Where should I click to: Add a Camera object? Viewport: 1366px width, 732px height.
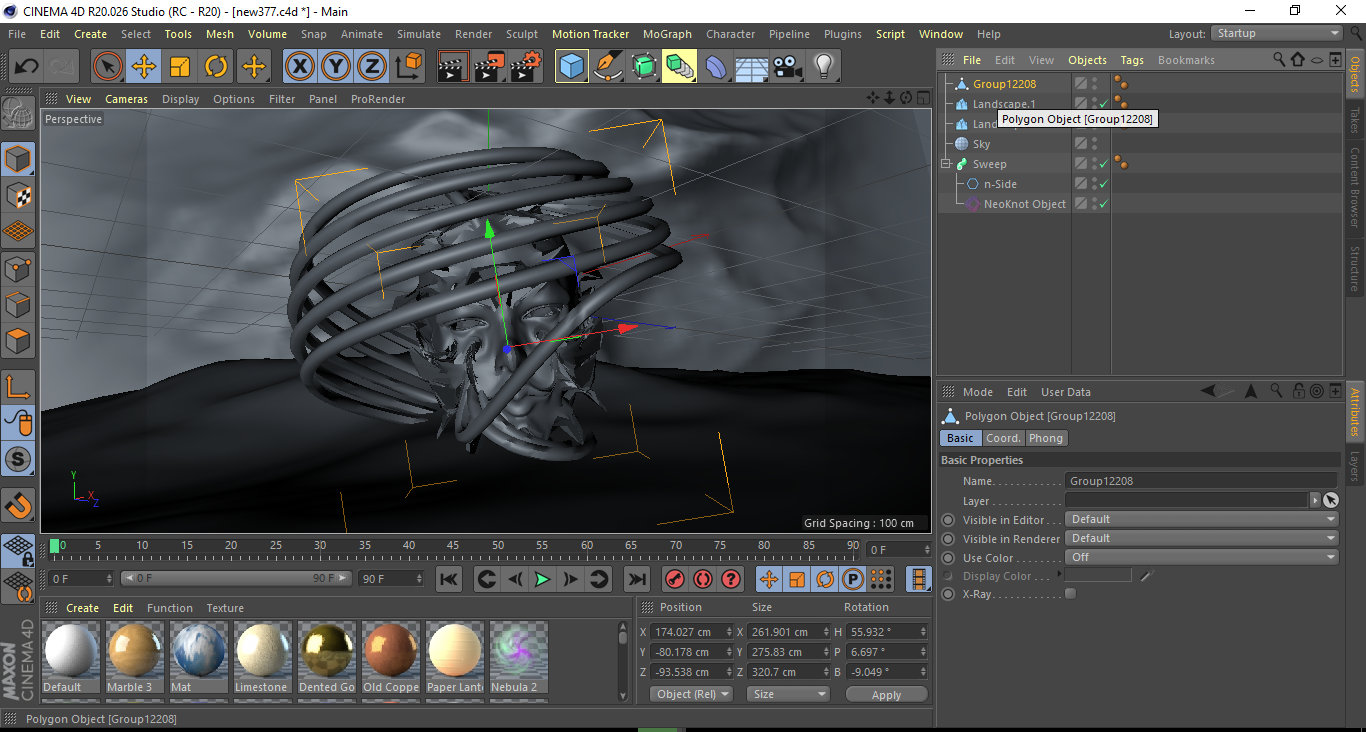click(x=788, y=67)
